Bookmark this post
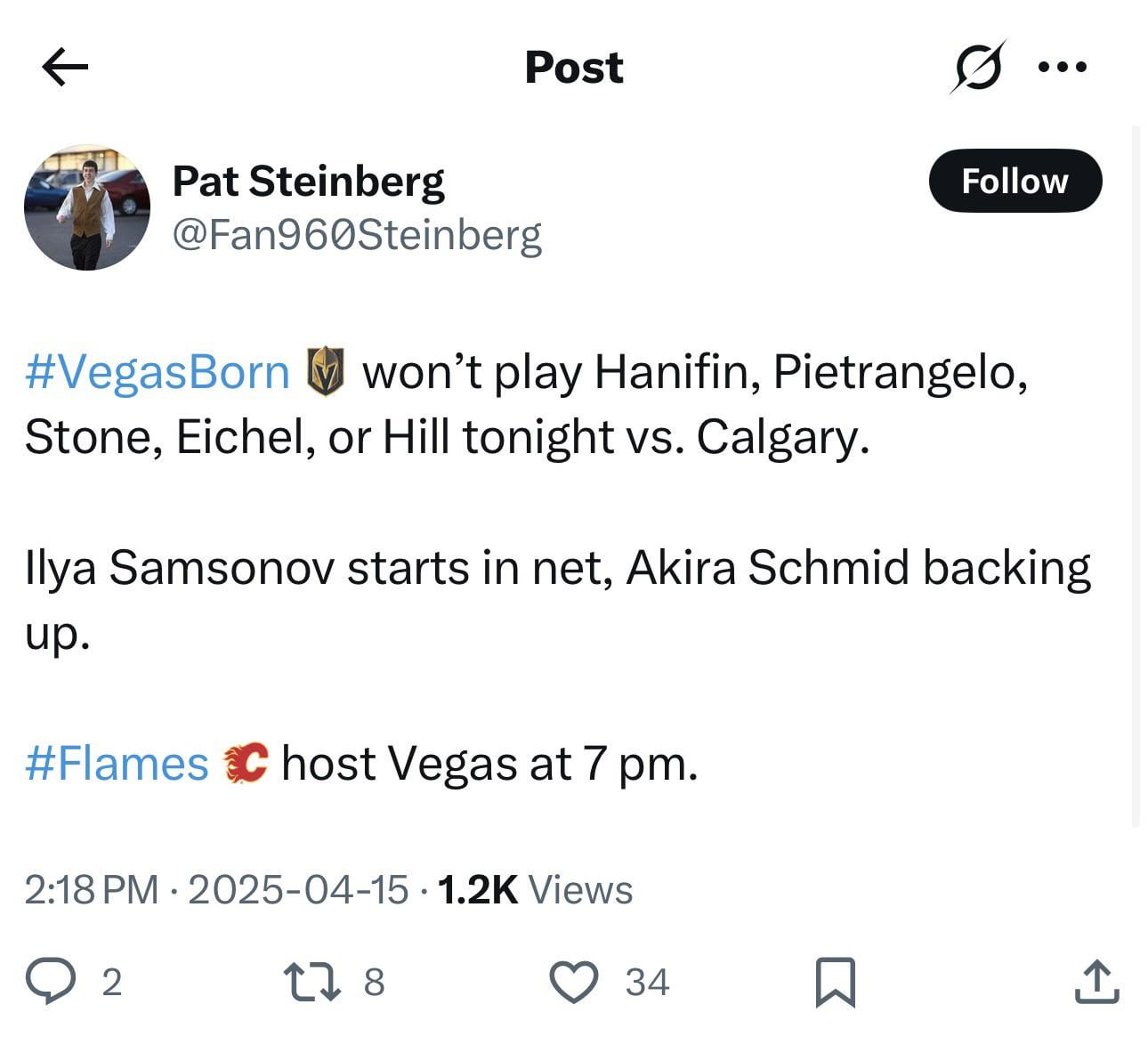This screenshot has height=1061, width=1148. pos(835,982)
